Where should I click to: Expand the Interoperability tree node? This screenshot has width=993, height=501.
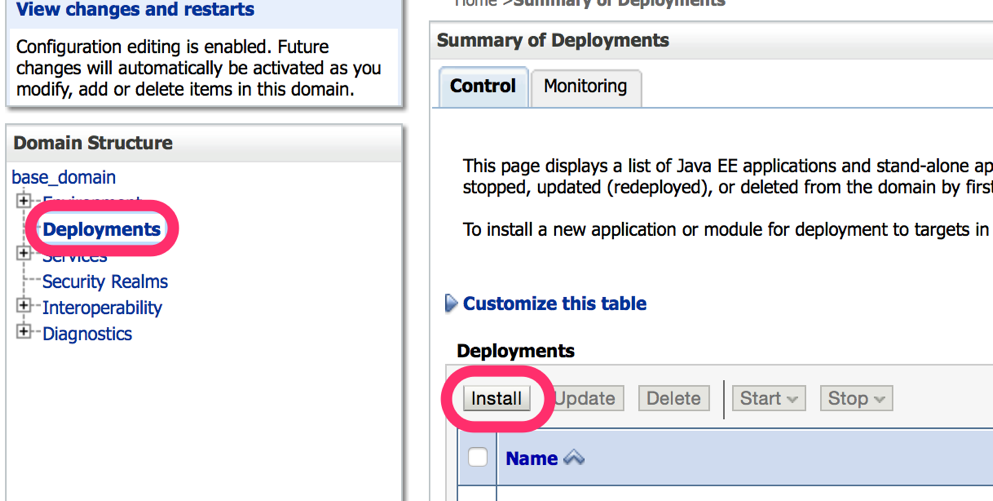[24, 306]
